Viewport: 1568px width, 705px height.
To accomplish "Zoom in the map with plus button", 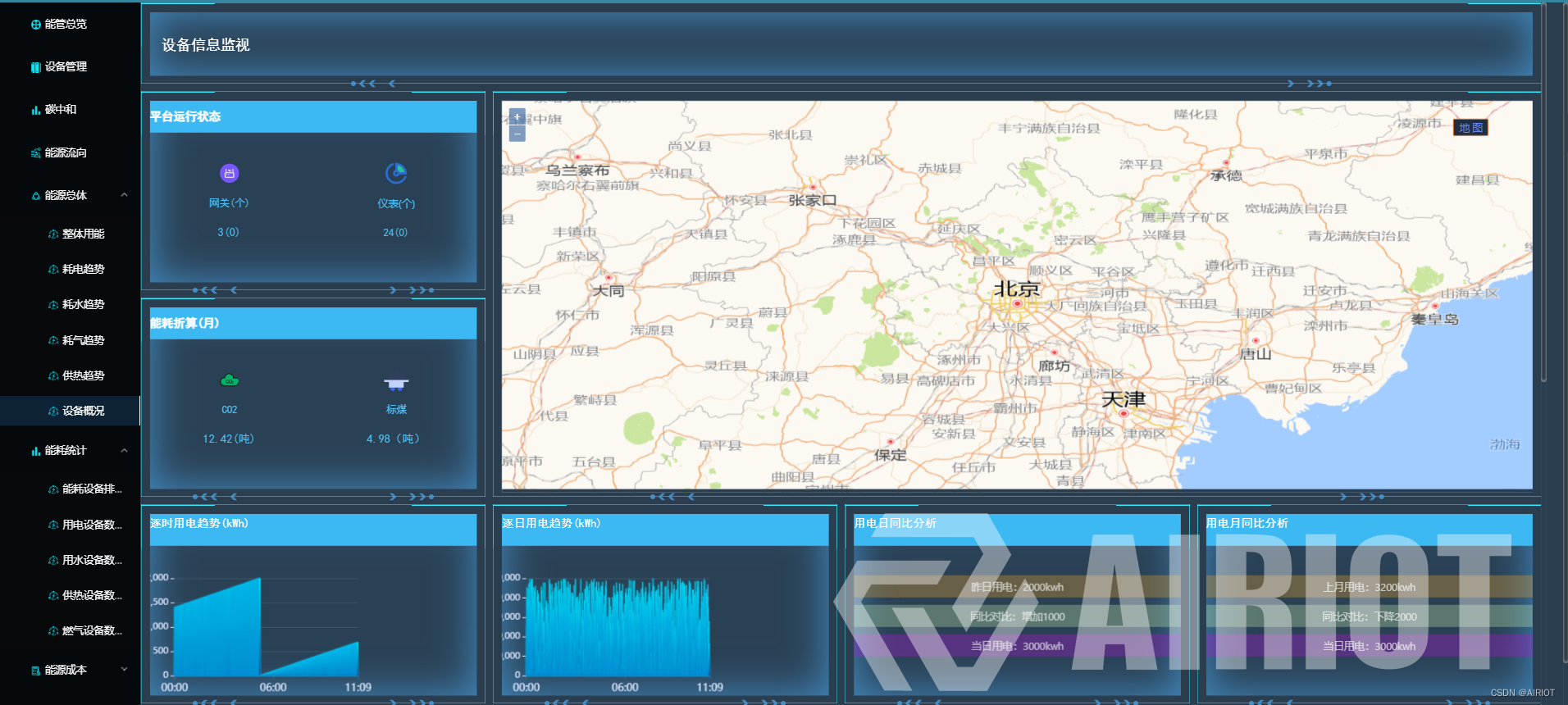I will pyautogui.click(x=517, y=117).
